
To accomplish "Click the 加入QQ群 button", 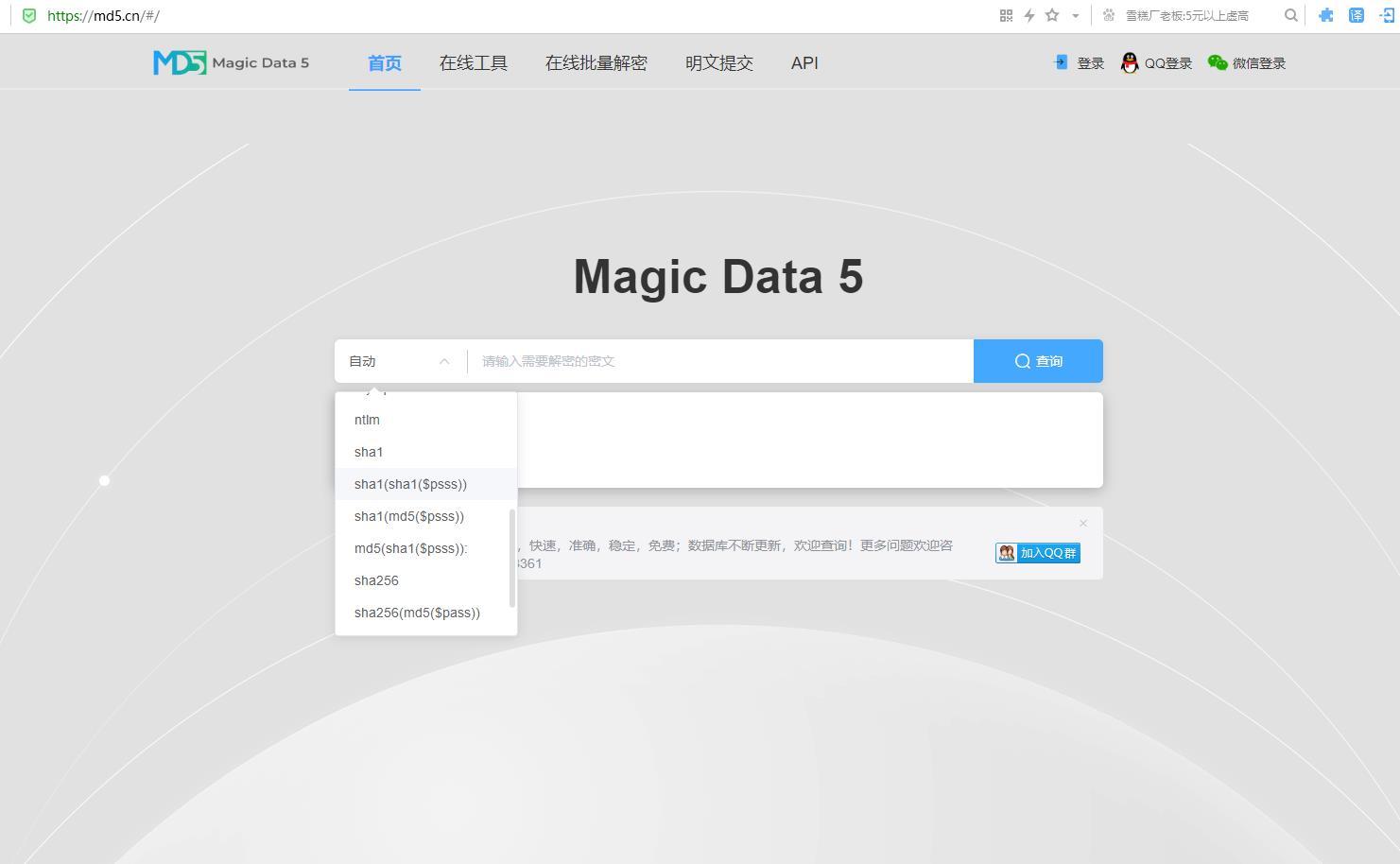I will [x=1037, y=553].
